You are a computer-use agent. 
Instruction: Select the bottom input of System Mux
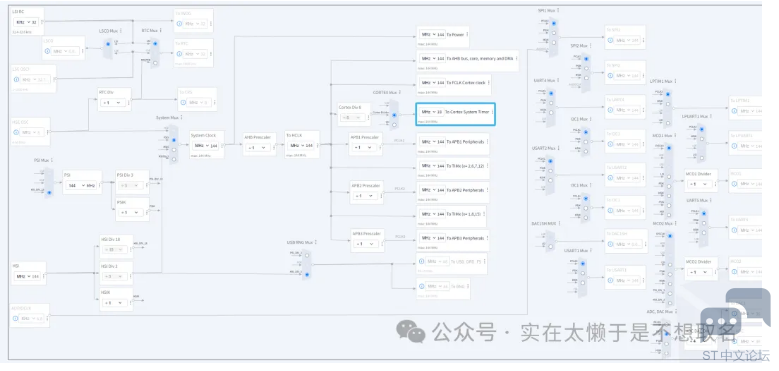(173, 159)
